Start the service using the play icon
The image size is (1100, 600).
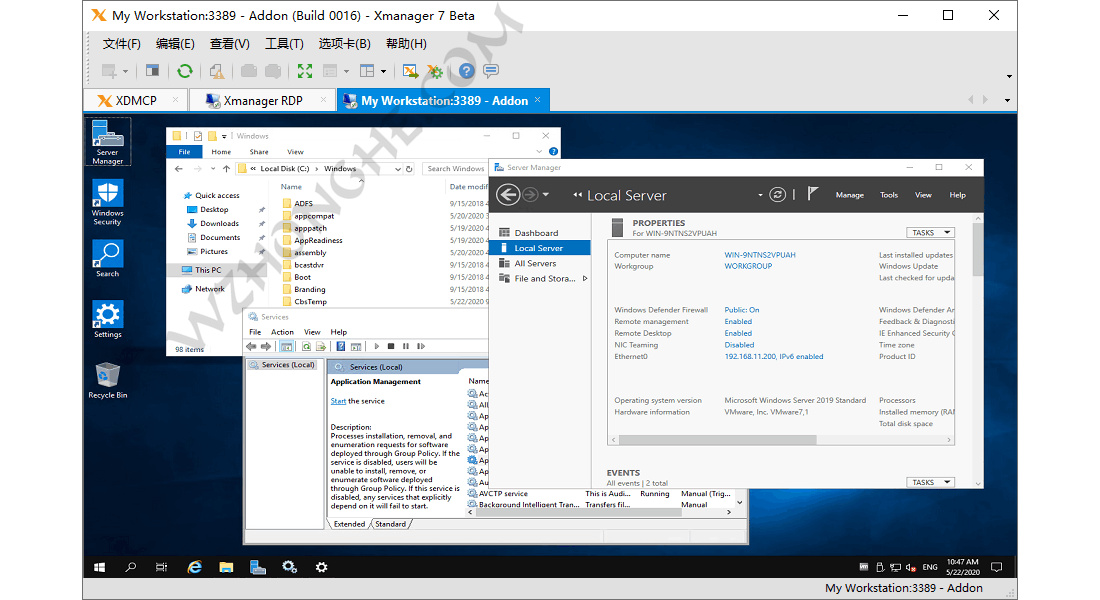tap(376, 346)
